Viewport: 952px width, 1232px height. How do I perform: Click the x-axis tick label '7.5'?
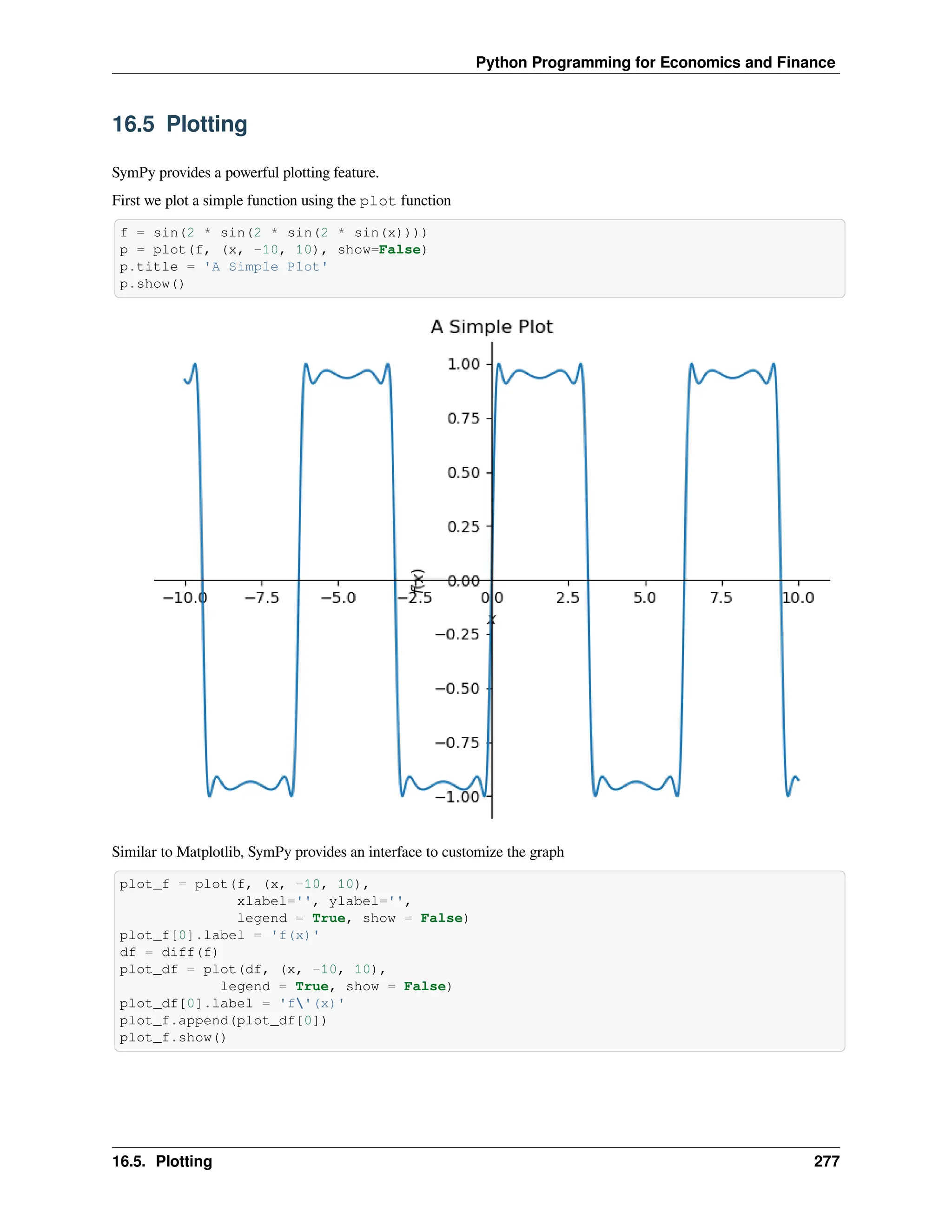point(721,597)
